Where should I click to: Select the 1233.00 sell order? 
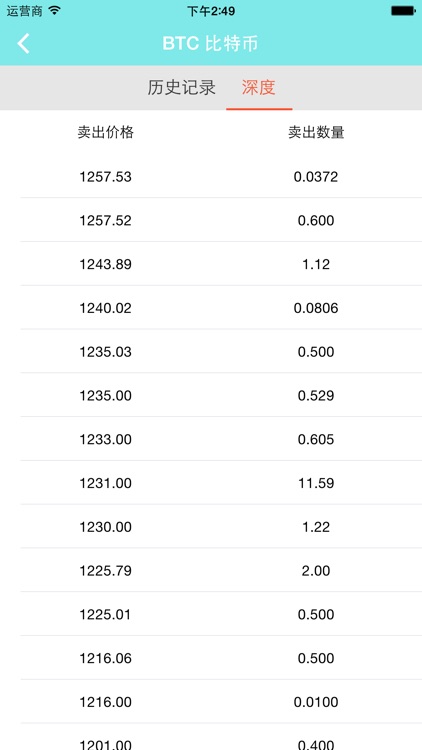pyautogui.click(x=211, y=439)
